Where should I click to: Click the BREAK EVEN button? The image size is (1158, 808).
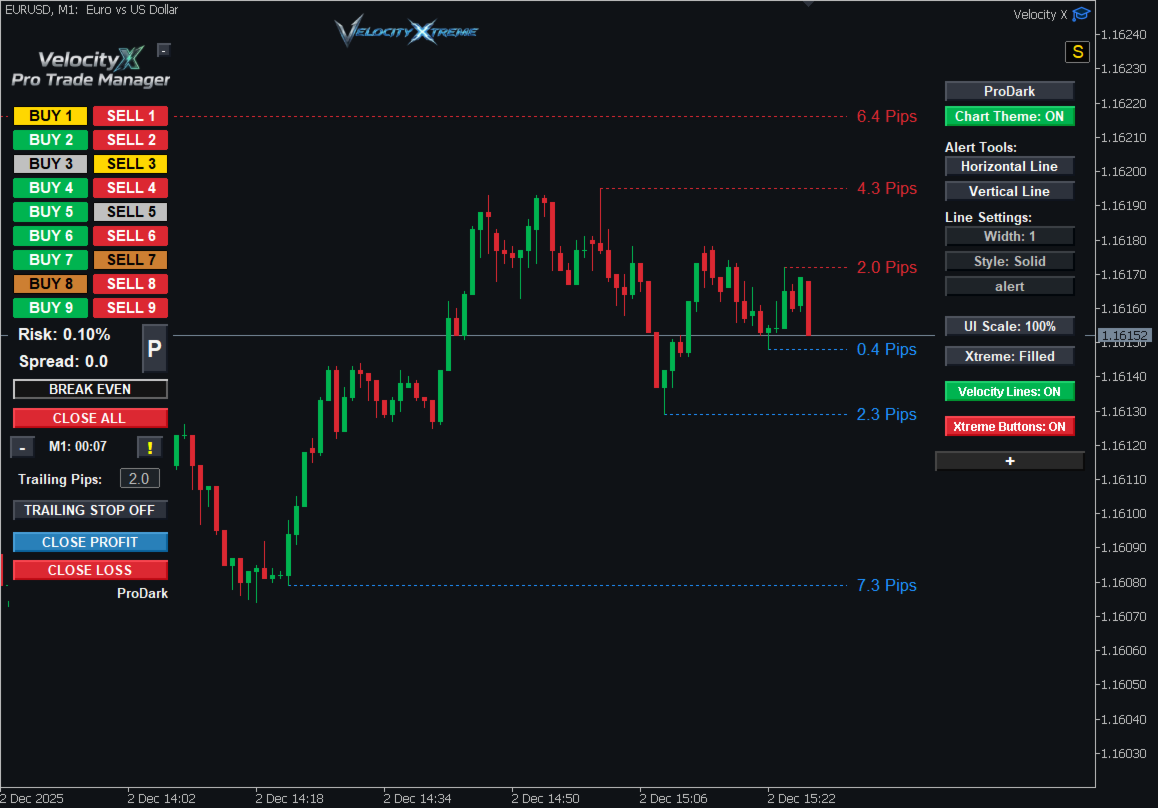(90, 389)
